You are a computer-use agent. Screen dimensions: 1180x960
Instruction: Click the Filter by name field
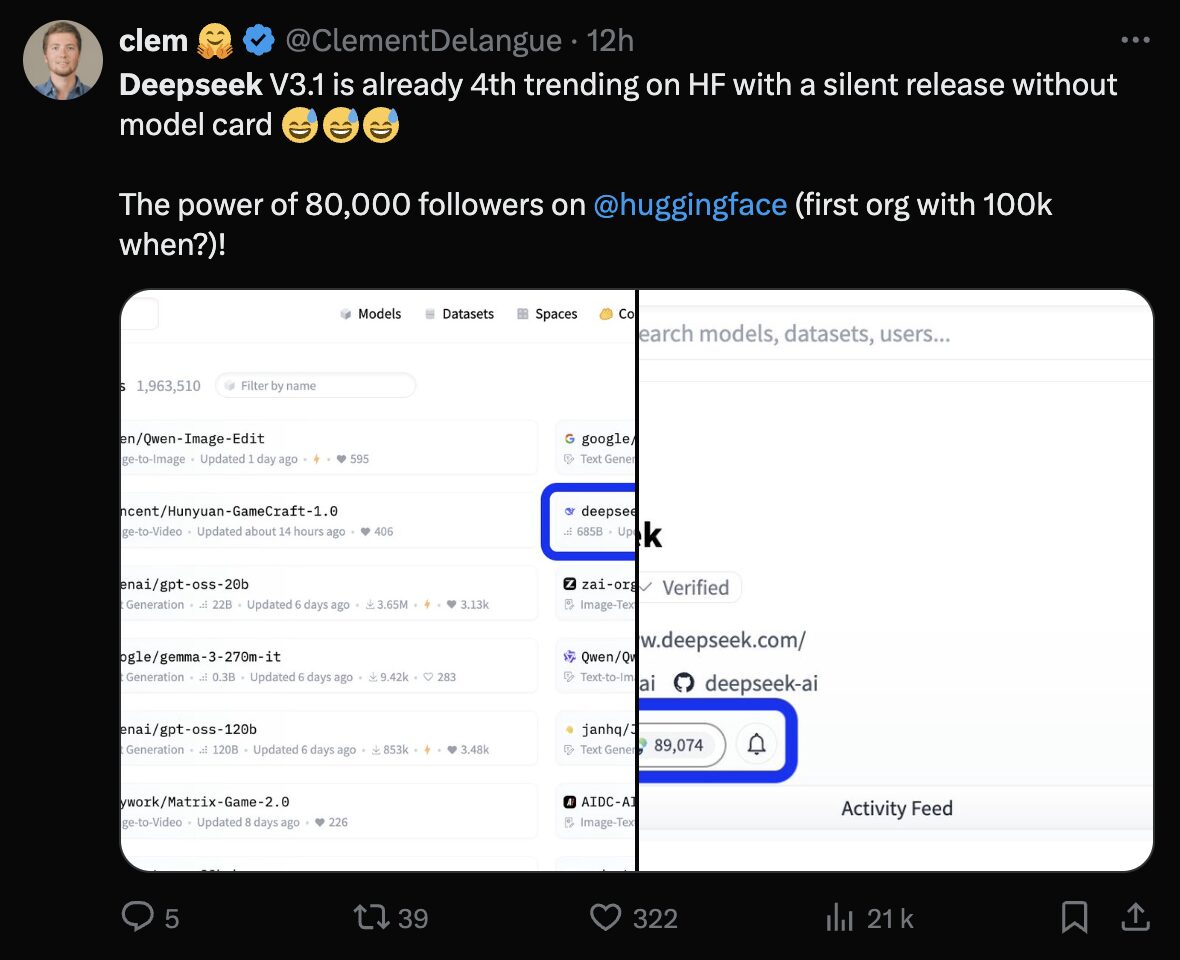click(315, 386)
